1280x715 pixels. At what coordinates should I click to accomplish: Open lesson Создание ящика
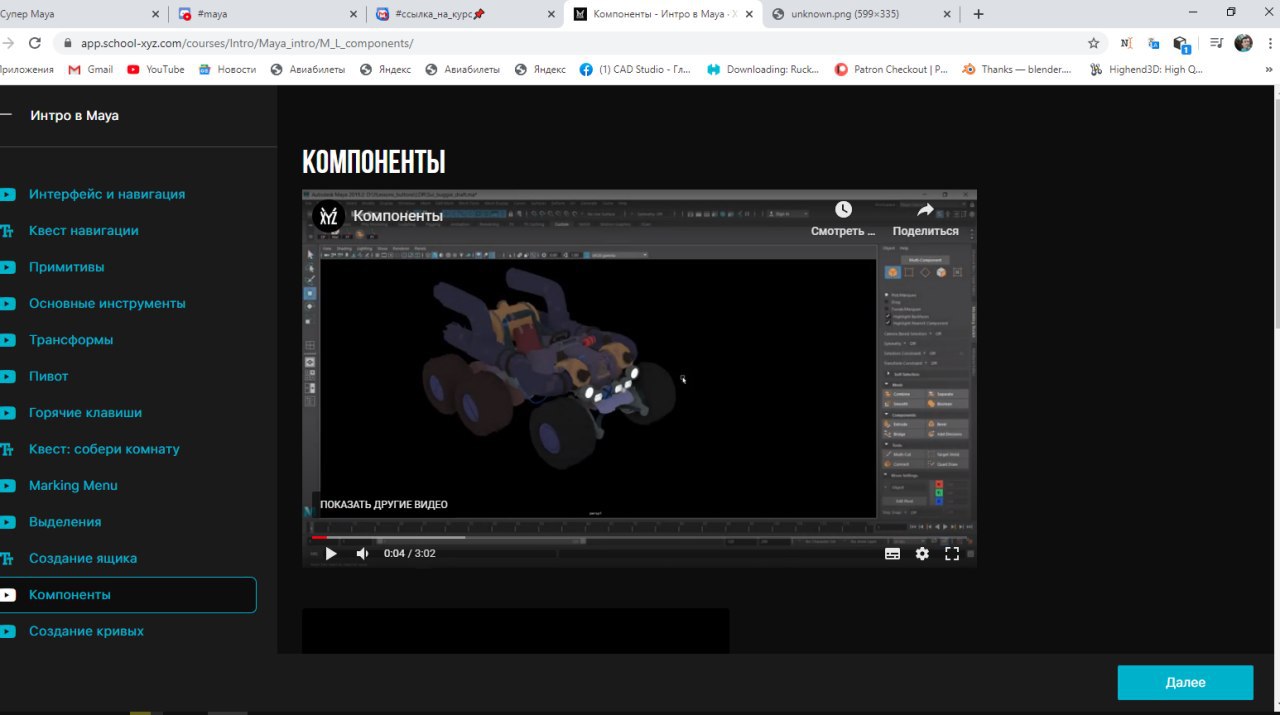[83, 558]
